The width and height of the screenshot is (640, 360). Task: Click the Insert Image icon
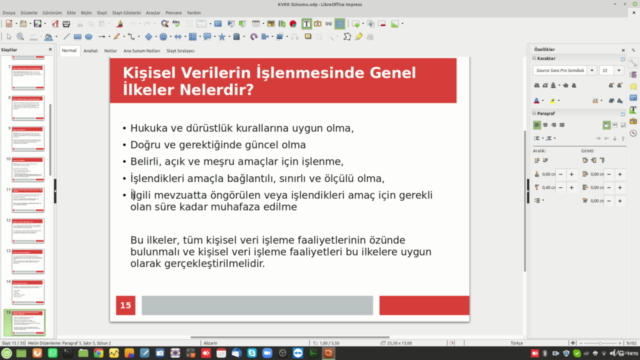pyautogui.click(x=271, y=24)
